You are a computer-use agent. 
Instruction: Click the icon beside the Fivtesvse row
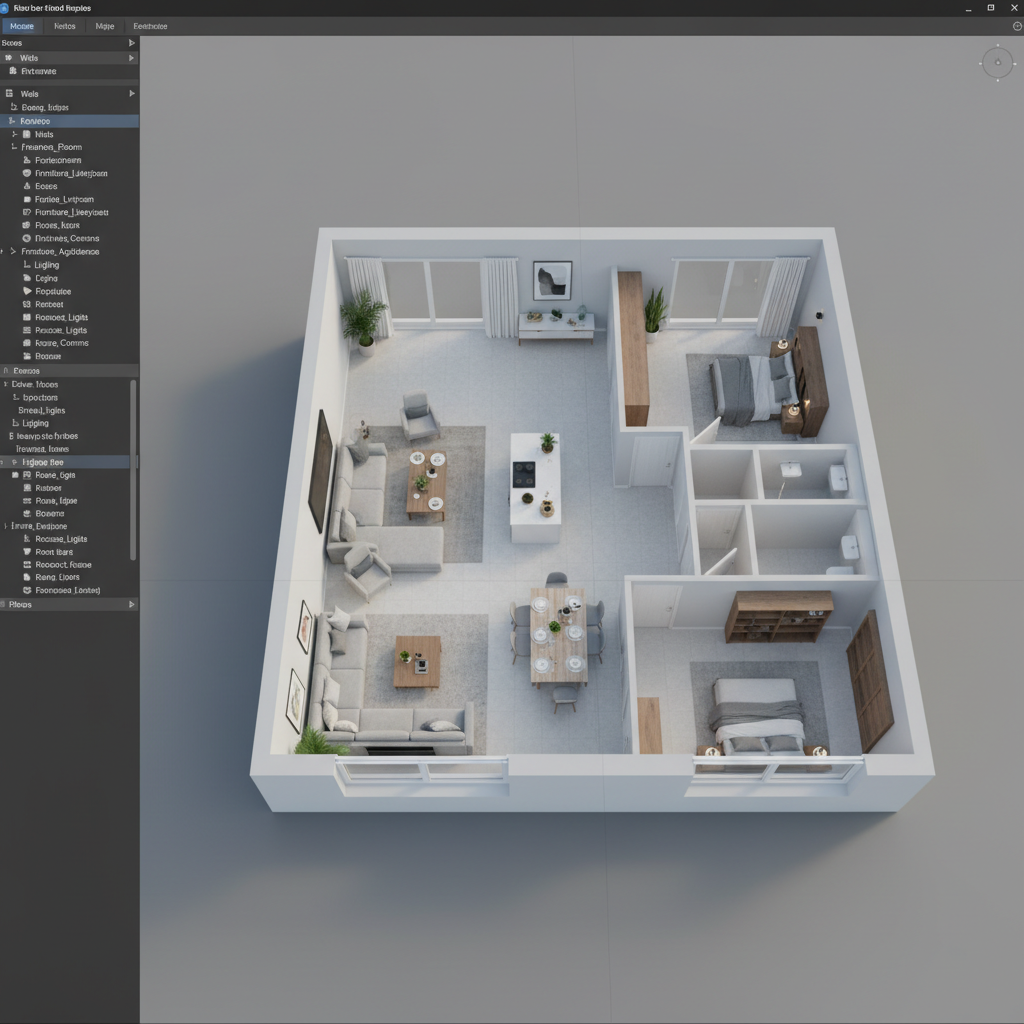point(12,71)
